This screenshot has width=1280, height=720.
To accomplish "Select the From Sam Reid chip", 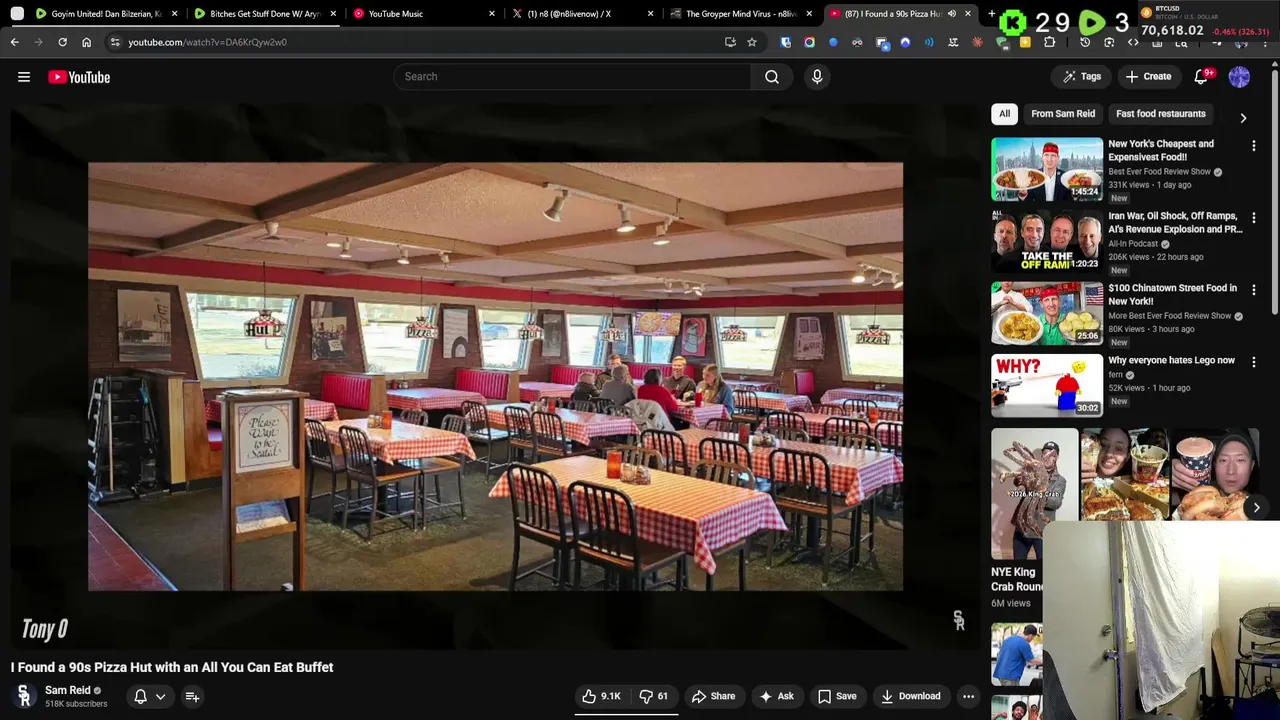I will [x=1063, y=114].
